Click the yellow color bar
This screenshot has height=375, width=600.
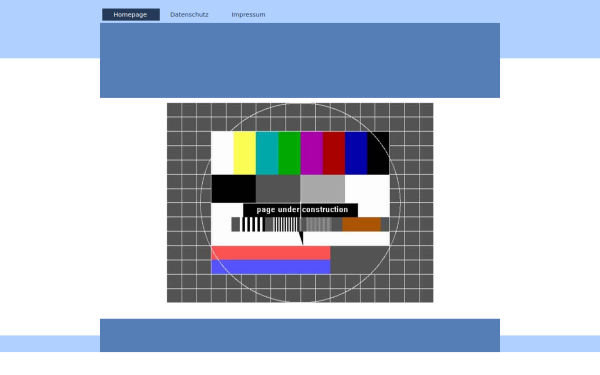(245, 153)
